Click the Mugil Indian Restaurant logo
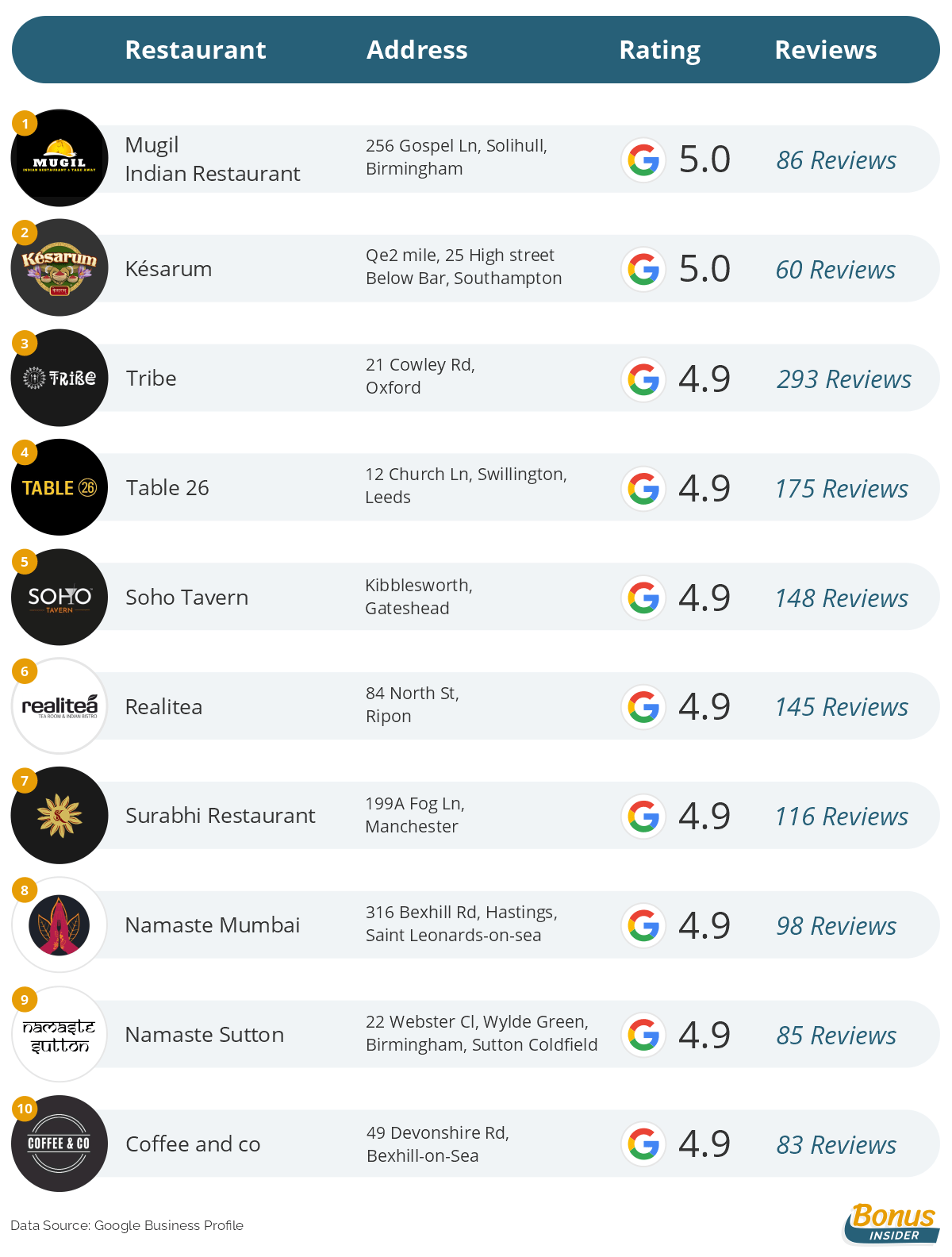This screenshot has width=952, height=1257. 59,158
